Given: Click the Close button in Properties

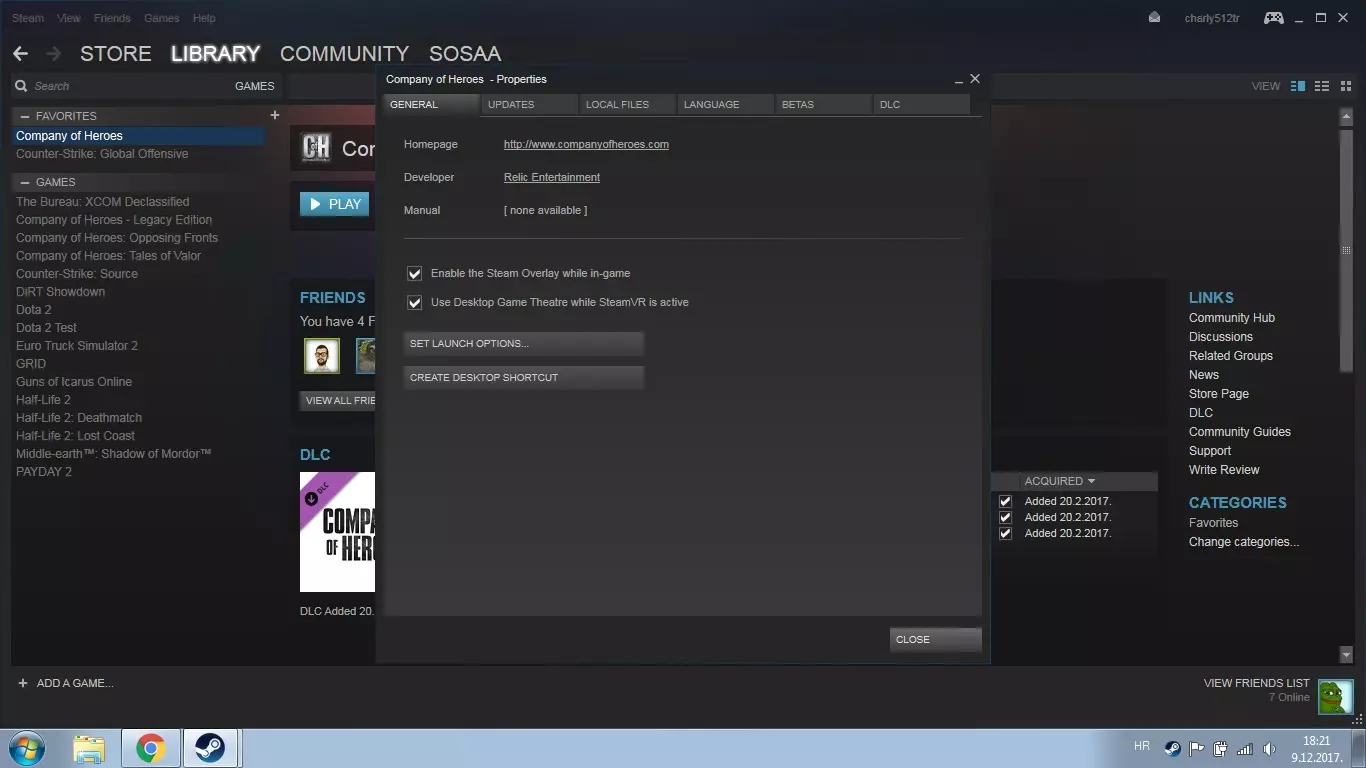Looking at the screenshot, I should click(x=936, y=640).
